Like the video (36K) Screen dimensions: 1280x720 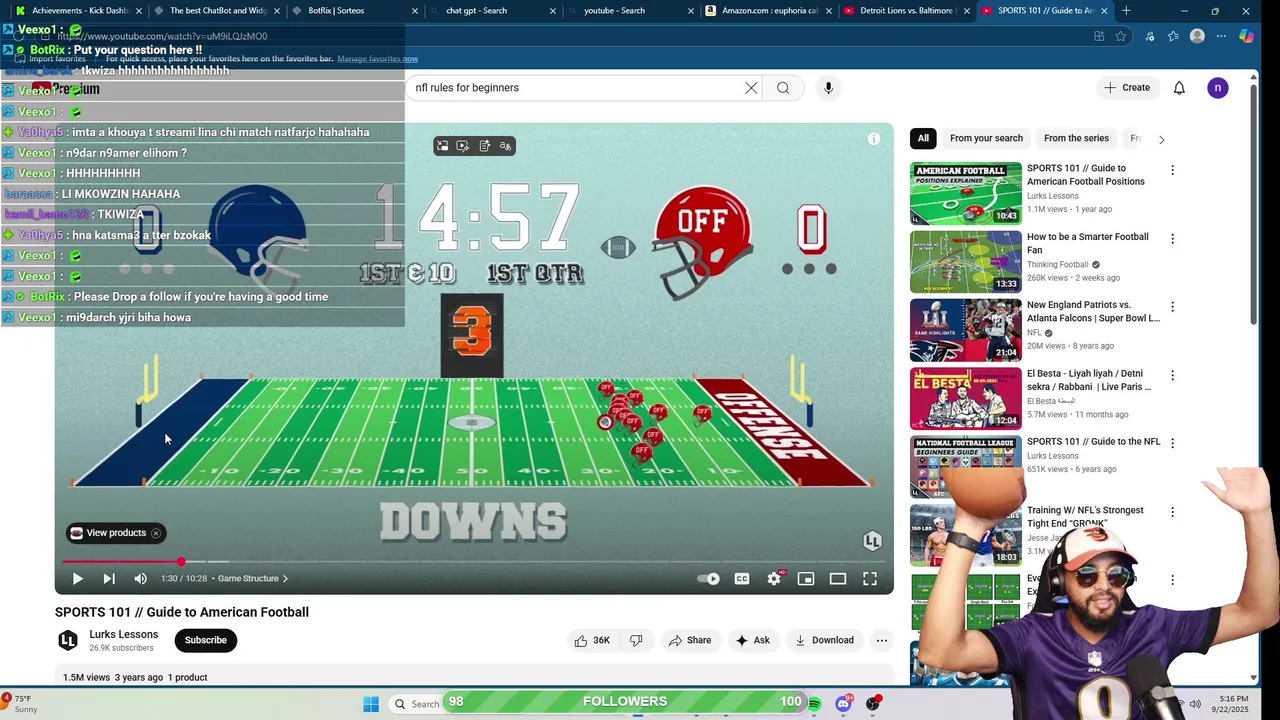click(x=592, y=640)
